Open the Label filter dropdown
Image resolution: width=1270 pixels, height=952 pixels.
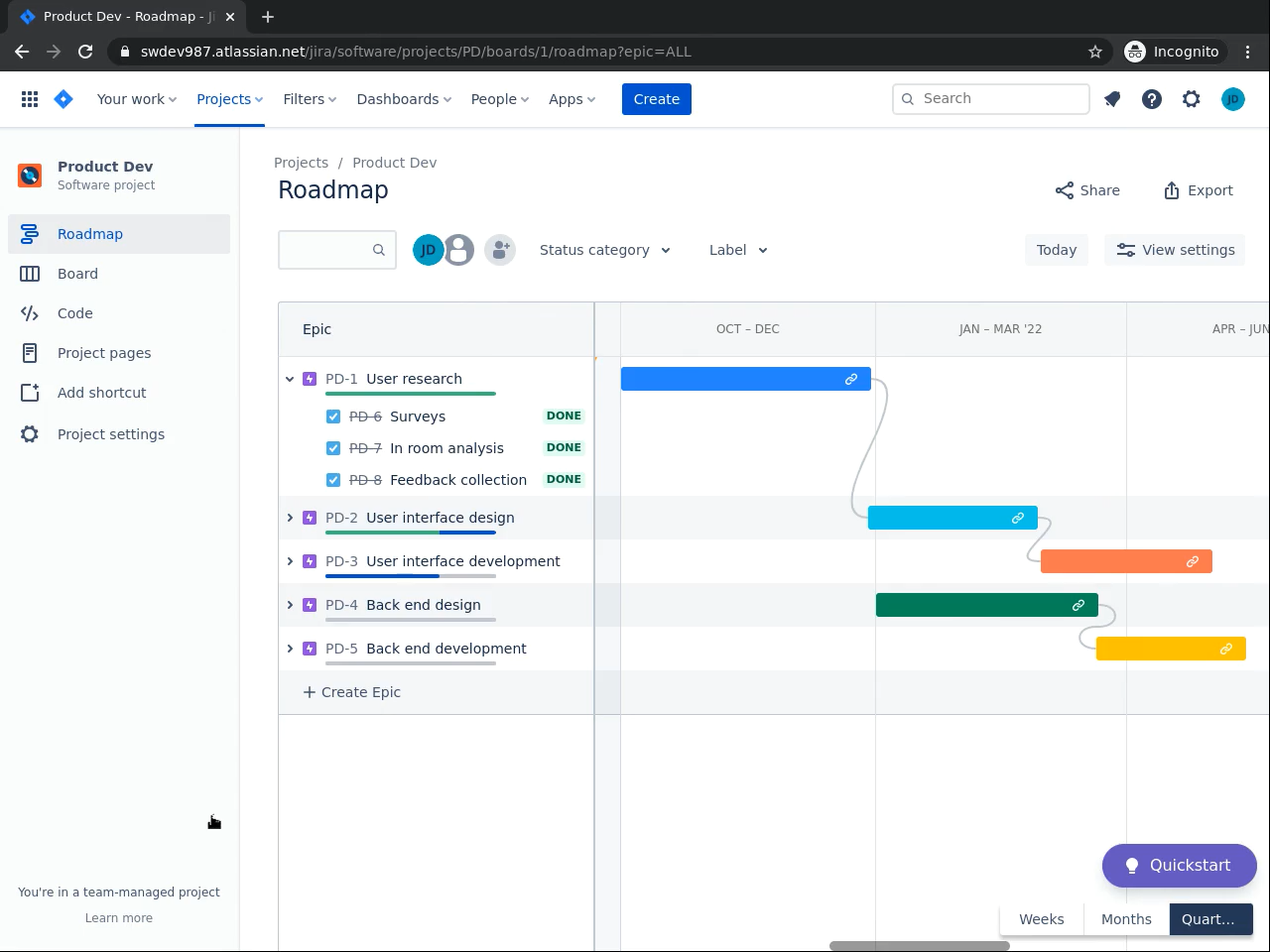pos(738,250)
